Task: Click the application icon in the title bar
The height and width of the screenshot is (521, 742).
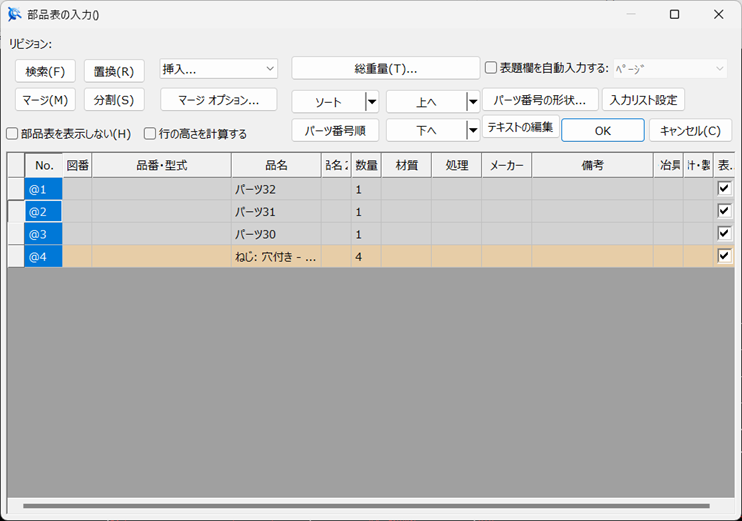Action: (x=14, y=15)
